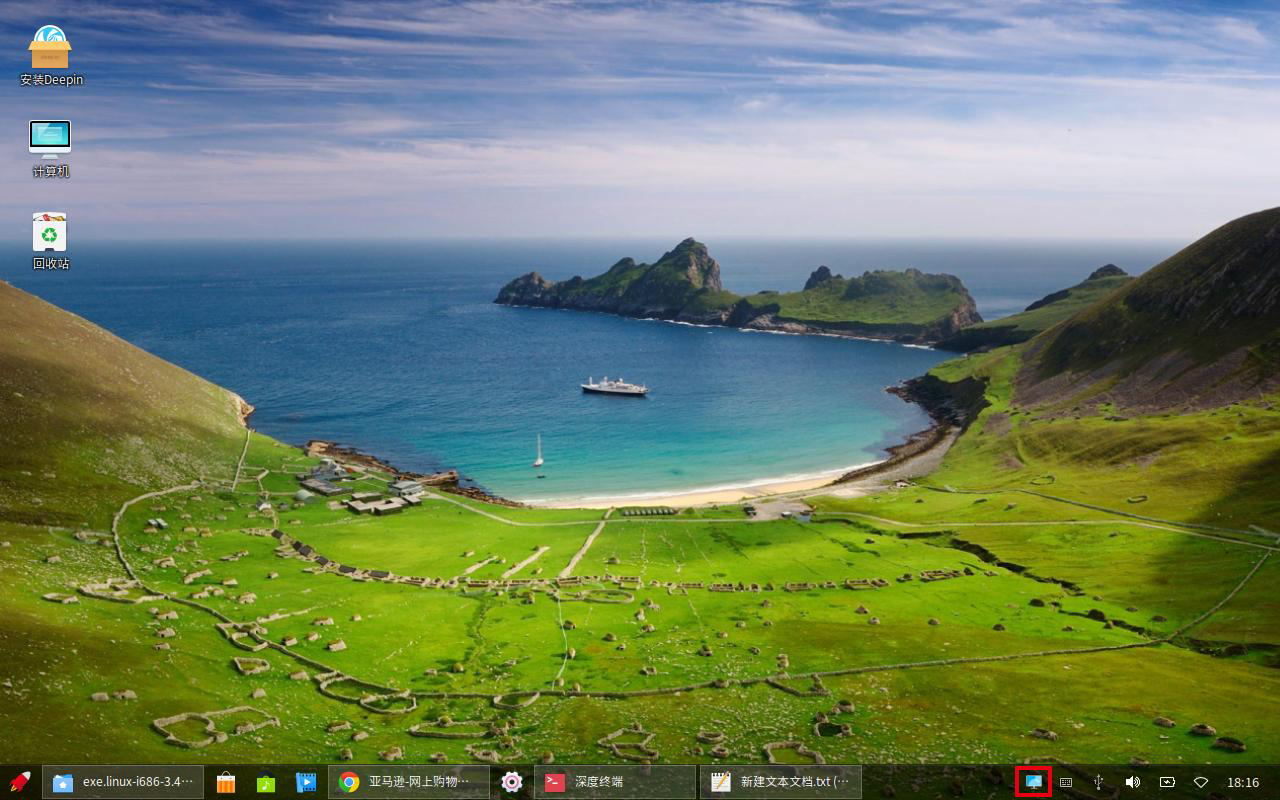Switch to 深度终端 terminal taskbar window

point(615,782)
